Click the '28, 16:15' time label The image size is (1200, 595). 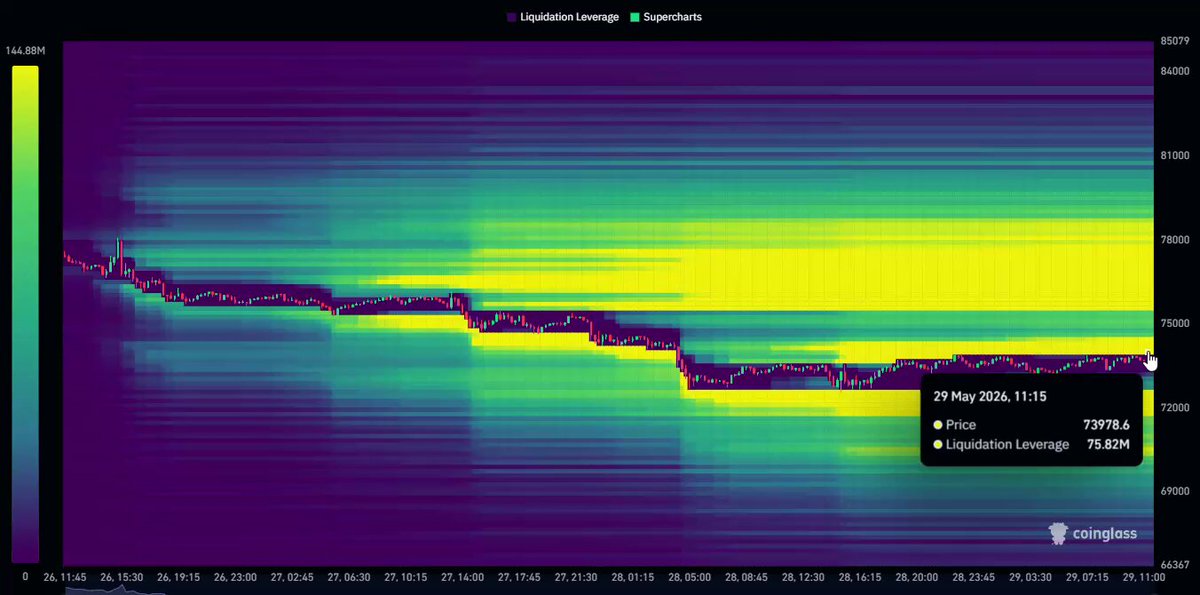click(862, 577)
